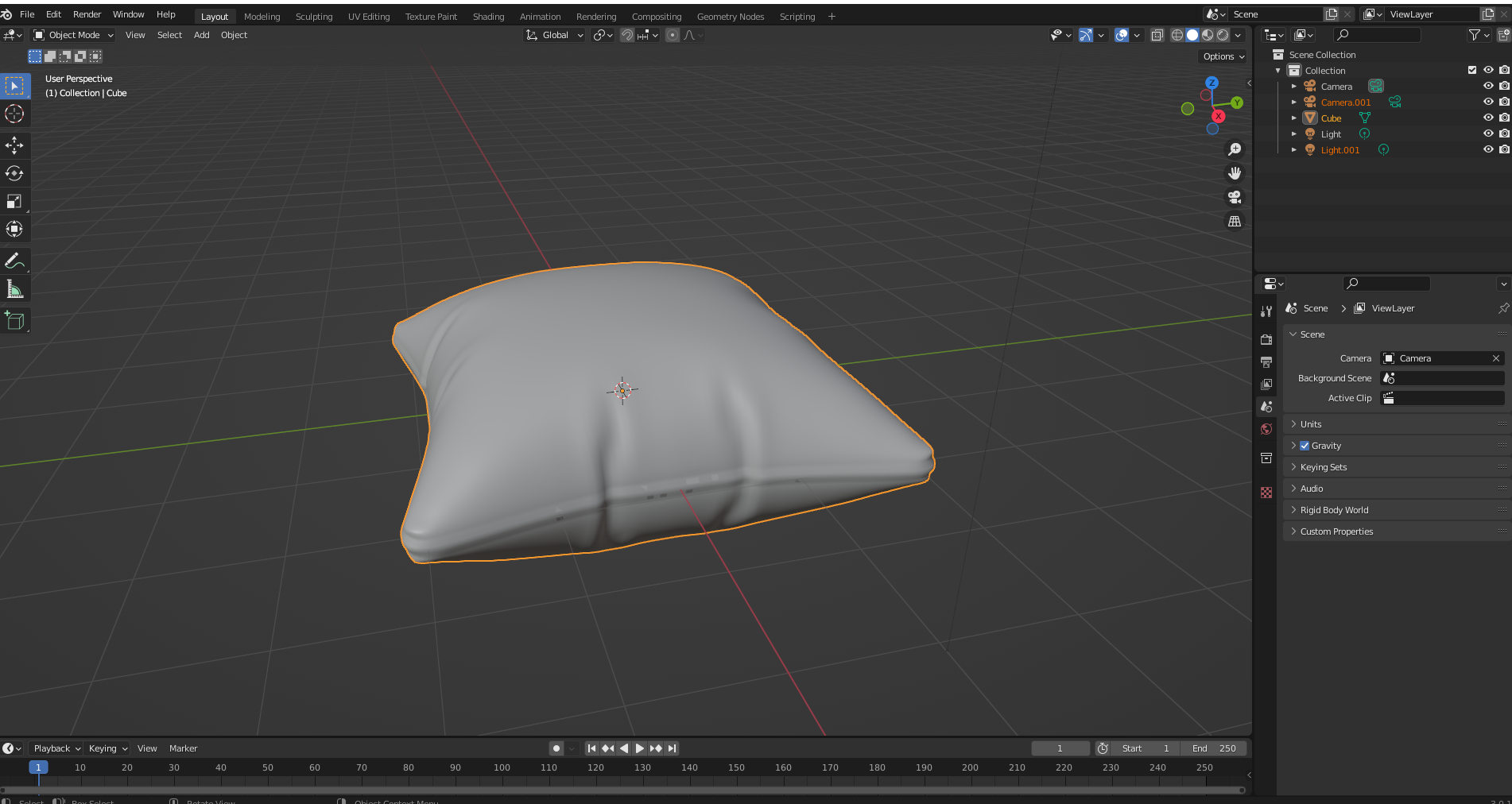The width and height of the screenshot is (1512, 804).
Task: Open World properties tab icon
Action: (1266, 429)
